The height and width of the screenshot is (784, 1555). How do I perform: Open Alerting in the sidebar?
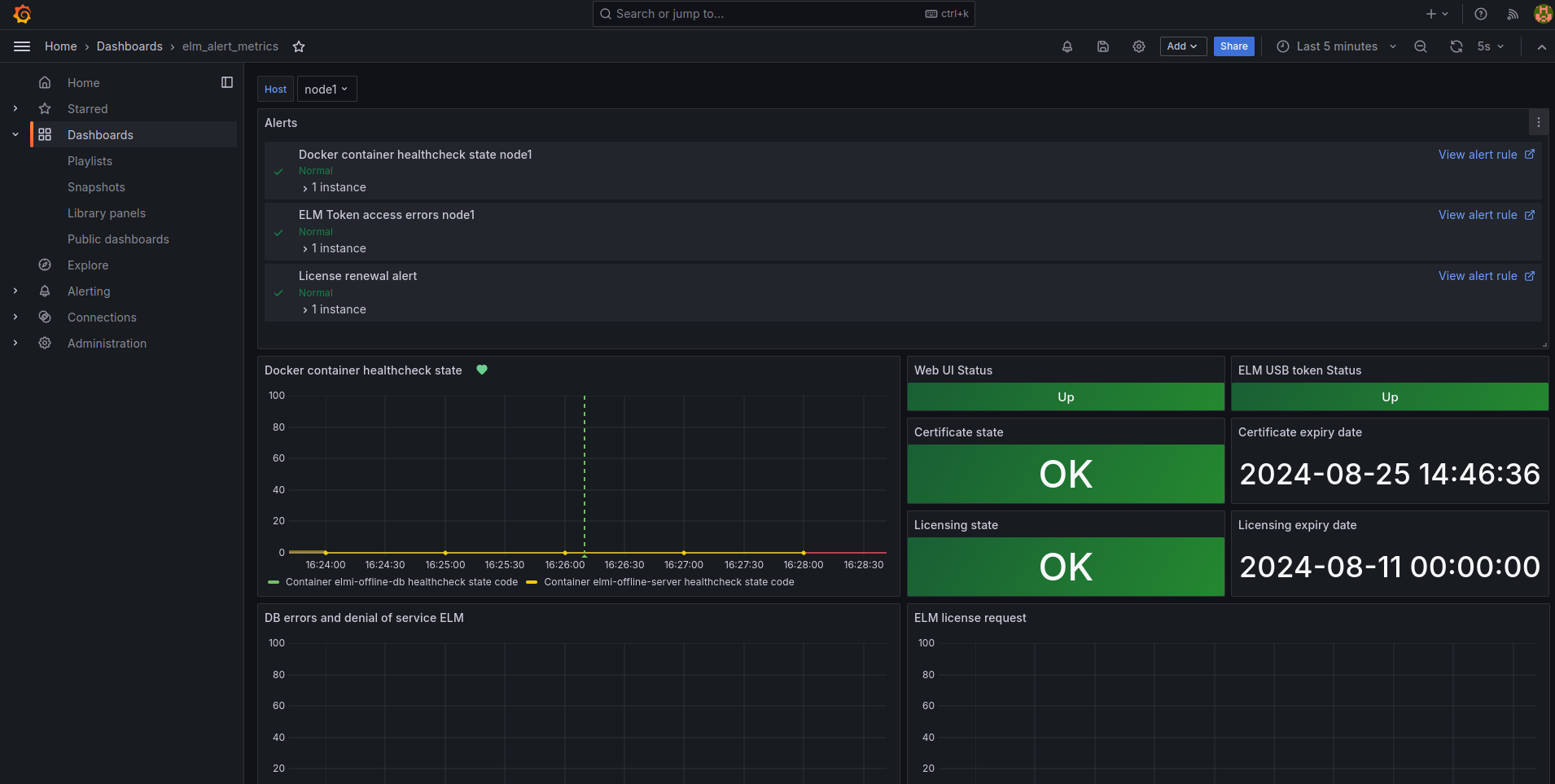pyautogui.click(x=89, y=291)
